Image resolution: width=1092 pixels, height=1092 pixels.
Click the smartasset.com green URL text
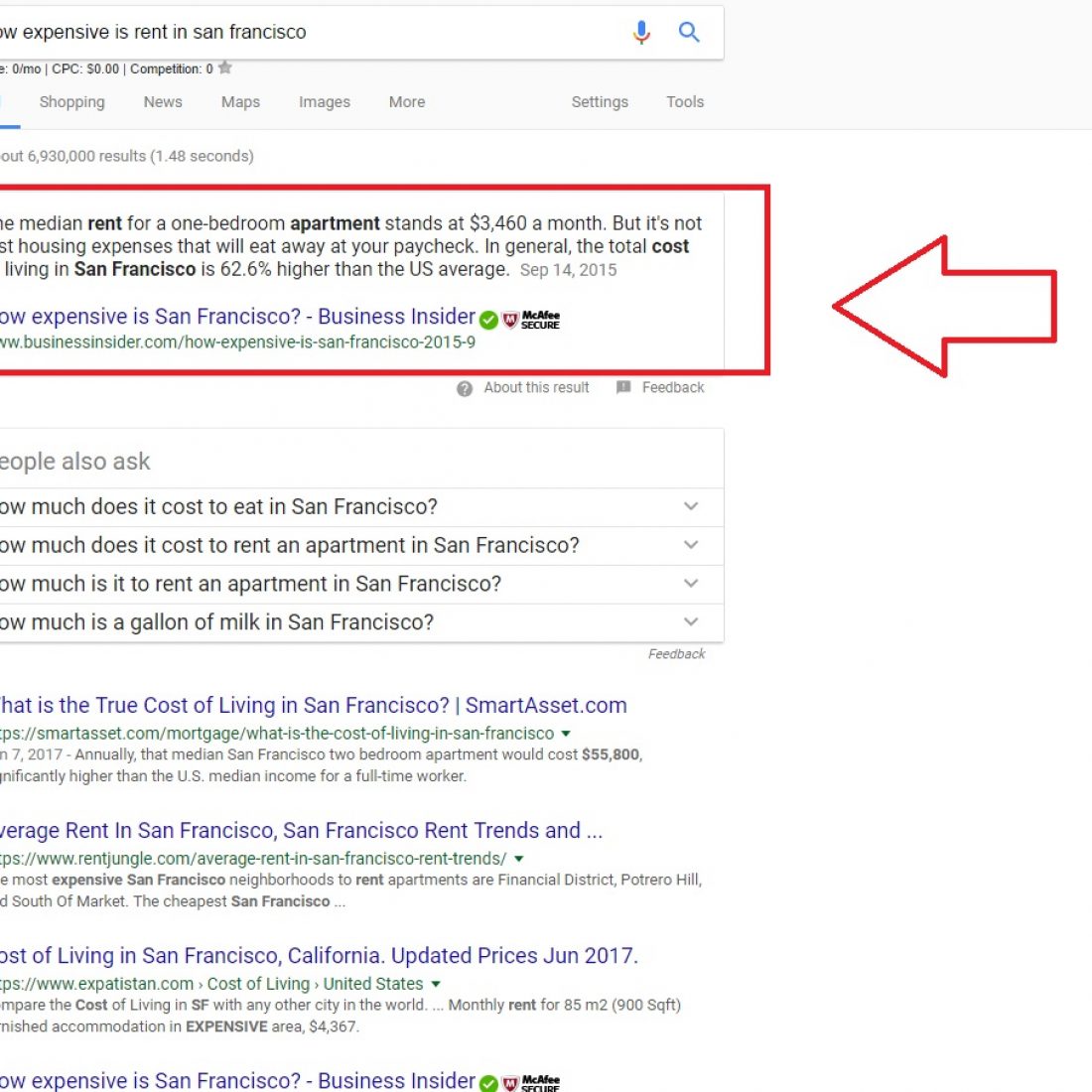[x=277, y=734]
